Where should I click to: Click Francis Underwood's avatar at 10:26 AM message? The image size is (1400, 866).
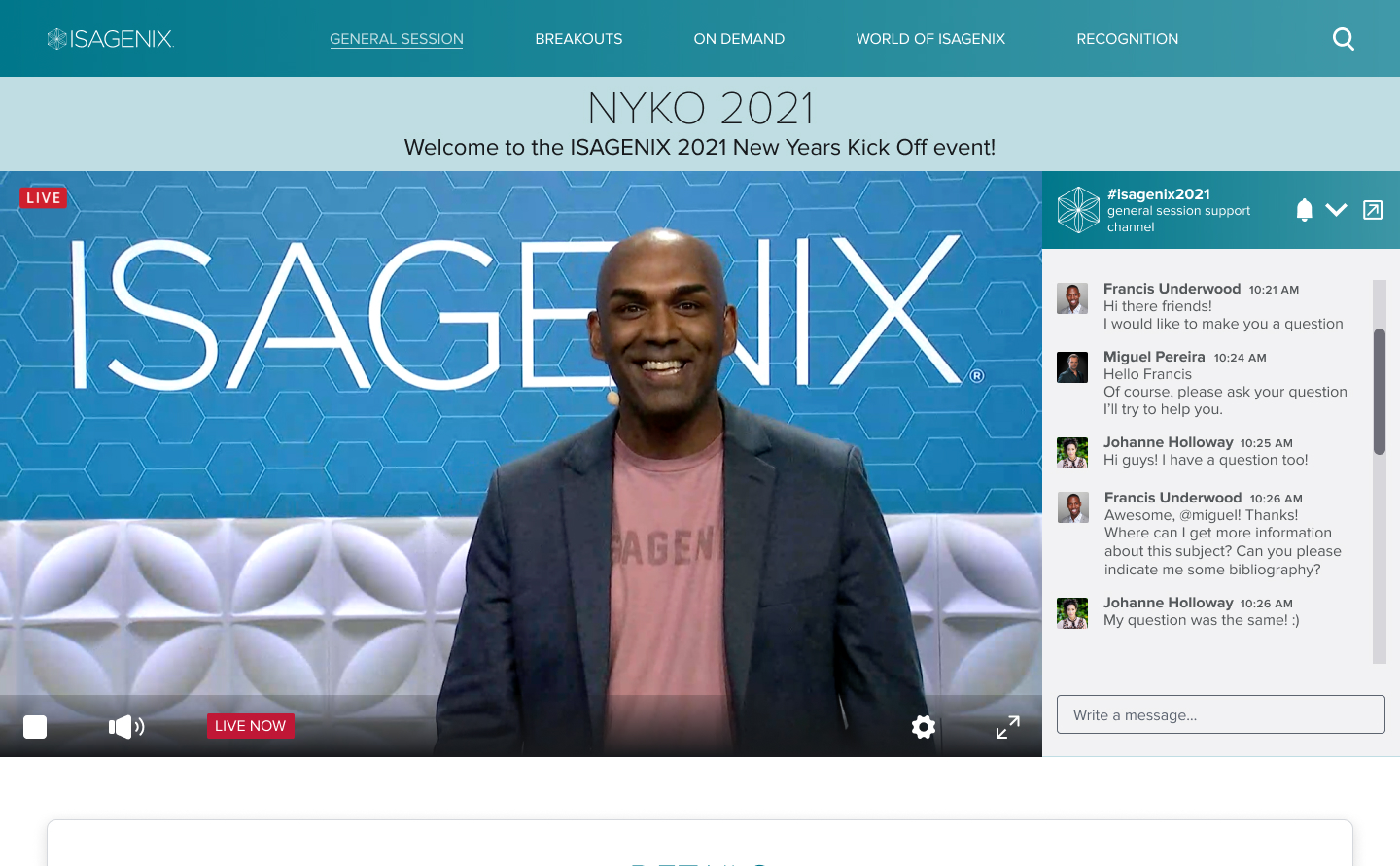[1073, 507]
